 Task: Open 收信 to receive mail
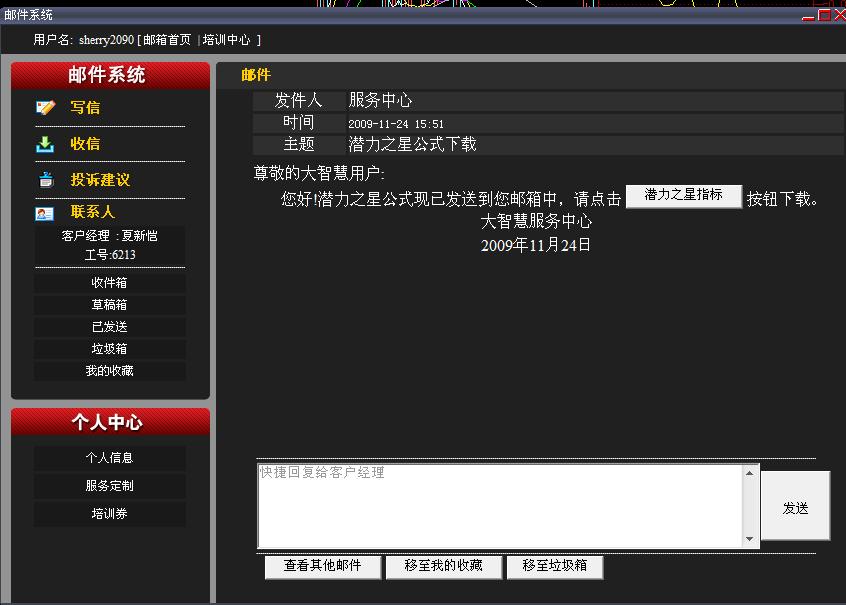85,144
